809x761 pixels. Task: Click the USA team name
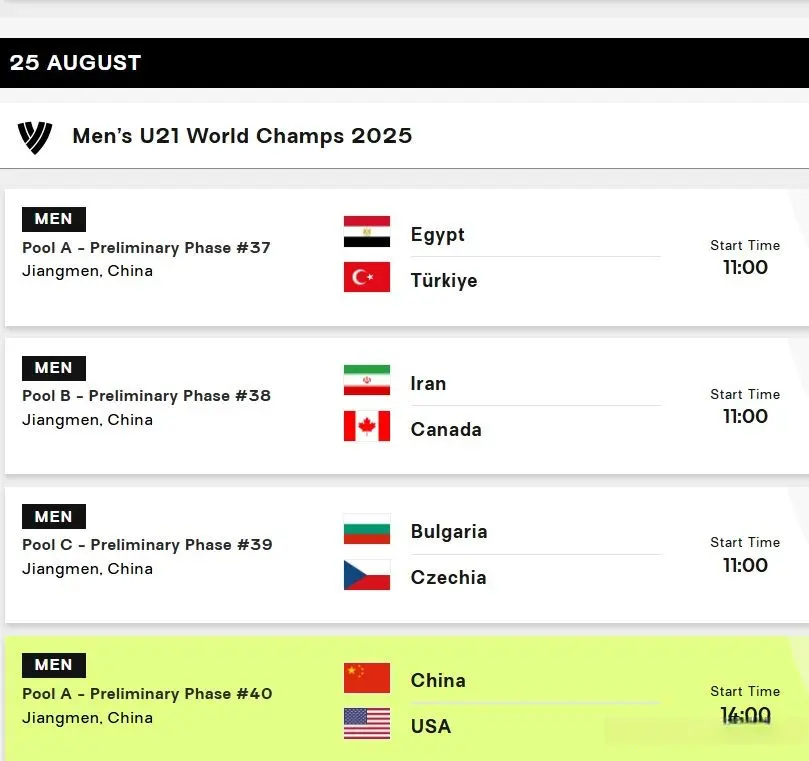coord(431,726)
